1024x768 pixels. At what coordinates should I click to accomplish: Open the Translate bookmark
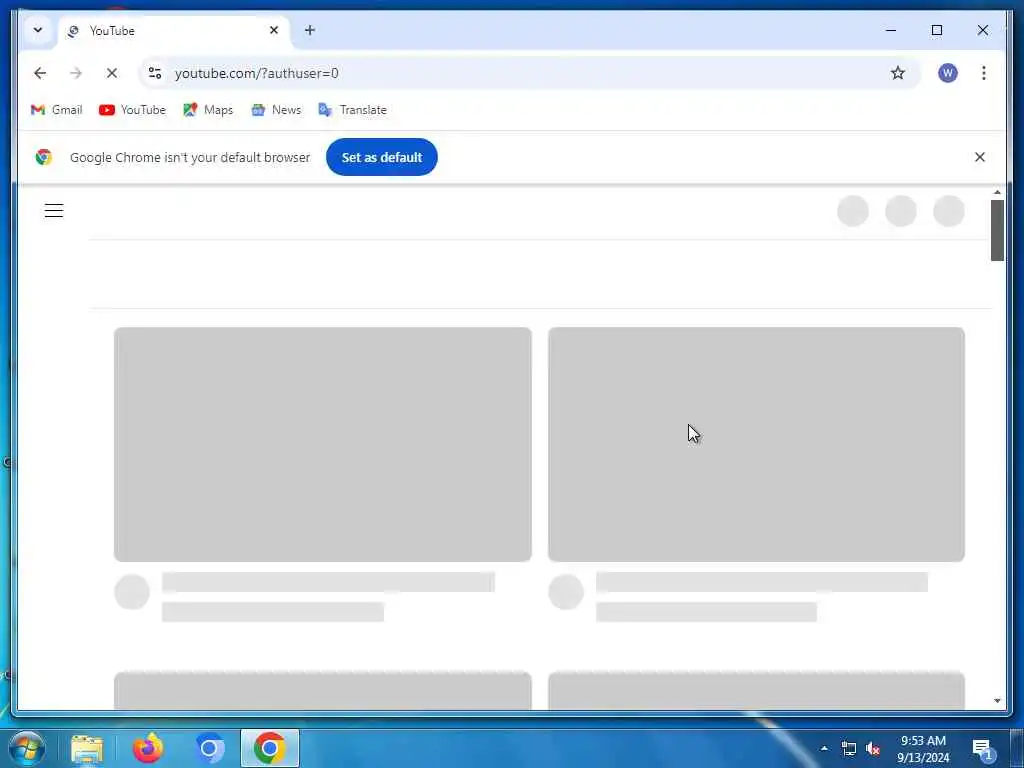pyautogui.click(x=353, y=110)
